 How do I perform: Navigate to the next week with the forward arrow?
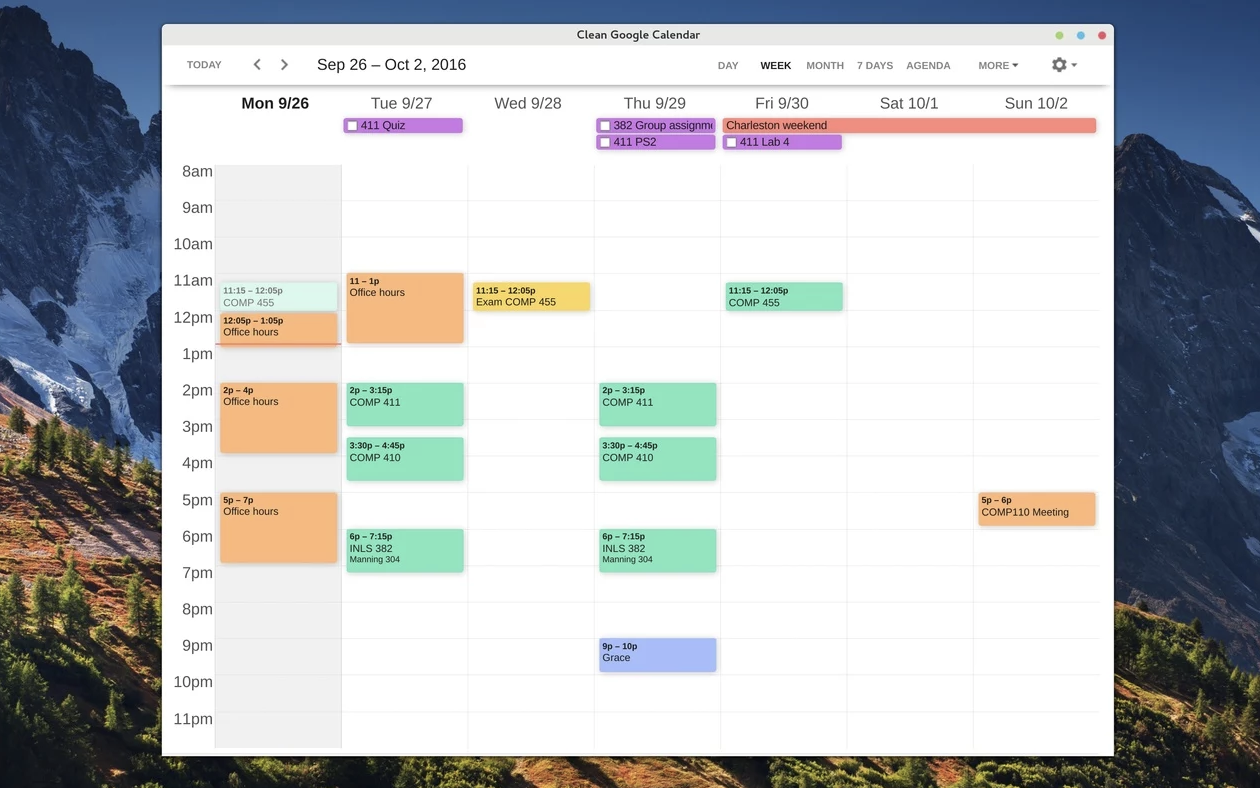pos(284,63)
